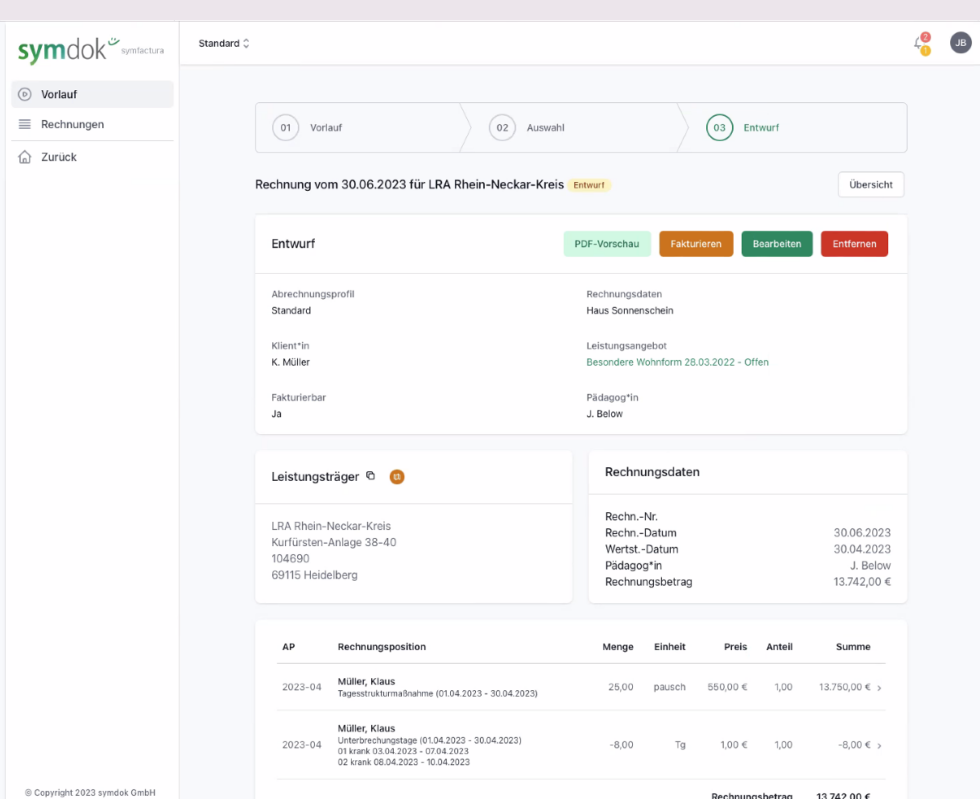The height and width of the screenshot is (799, 980).
Task: Open the Übersicht overview
Action: [x=870, y=185]
